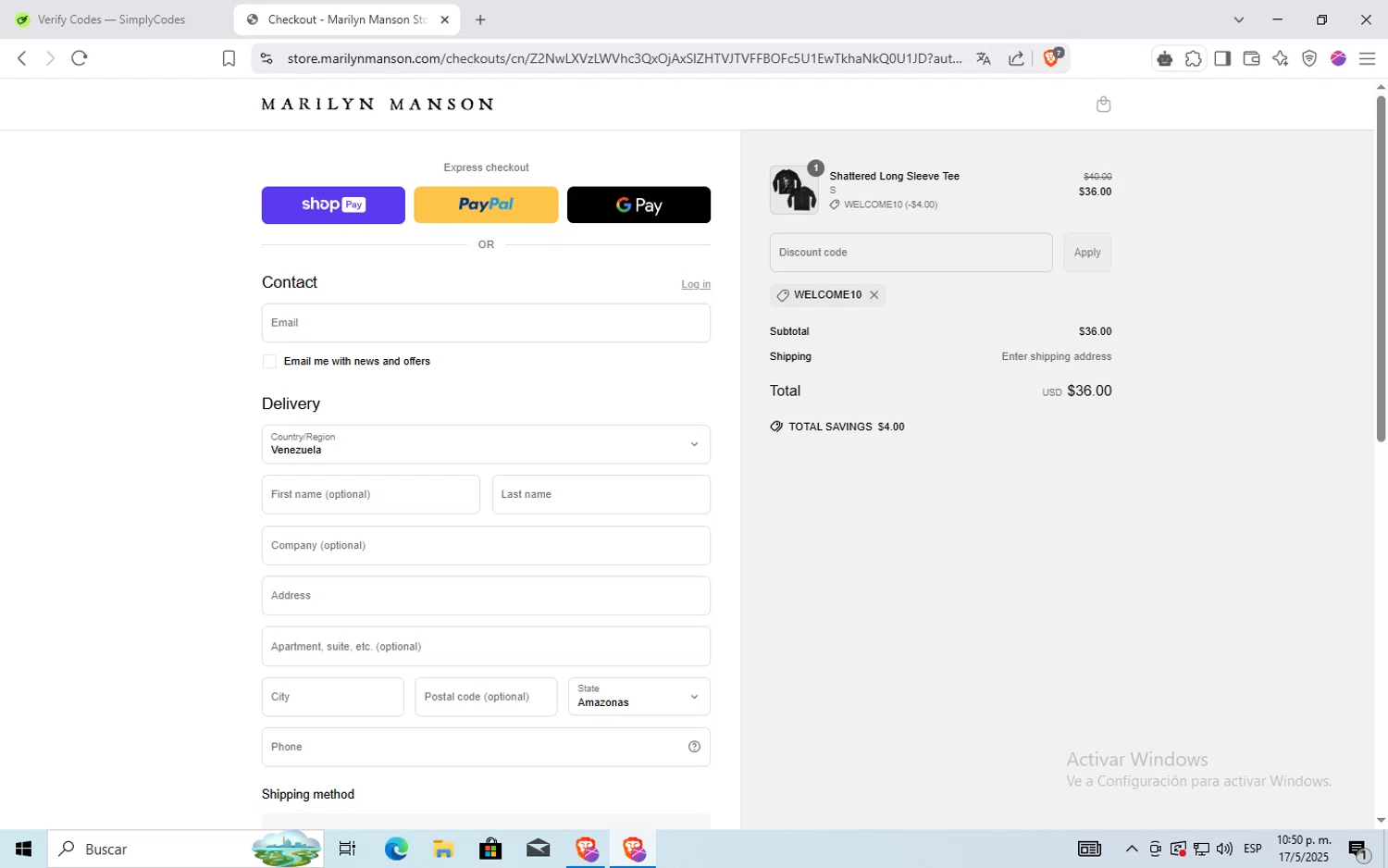1388x868 pixels.
Task: Click the Shattered Long Sleeve Tee thumbnail
Action: [x=794, y=190]
